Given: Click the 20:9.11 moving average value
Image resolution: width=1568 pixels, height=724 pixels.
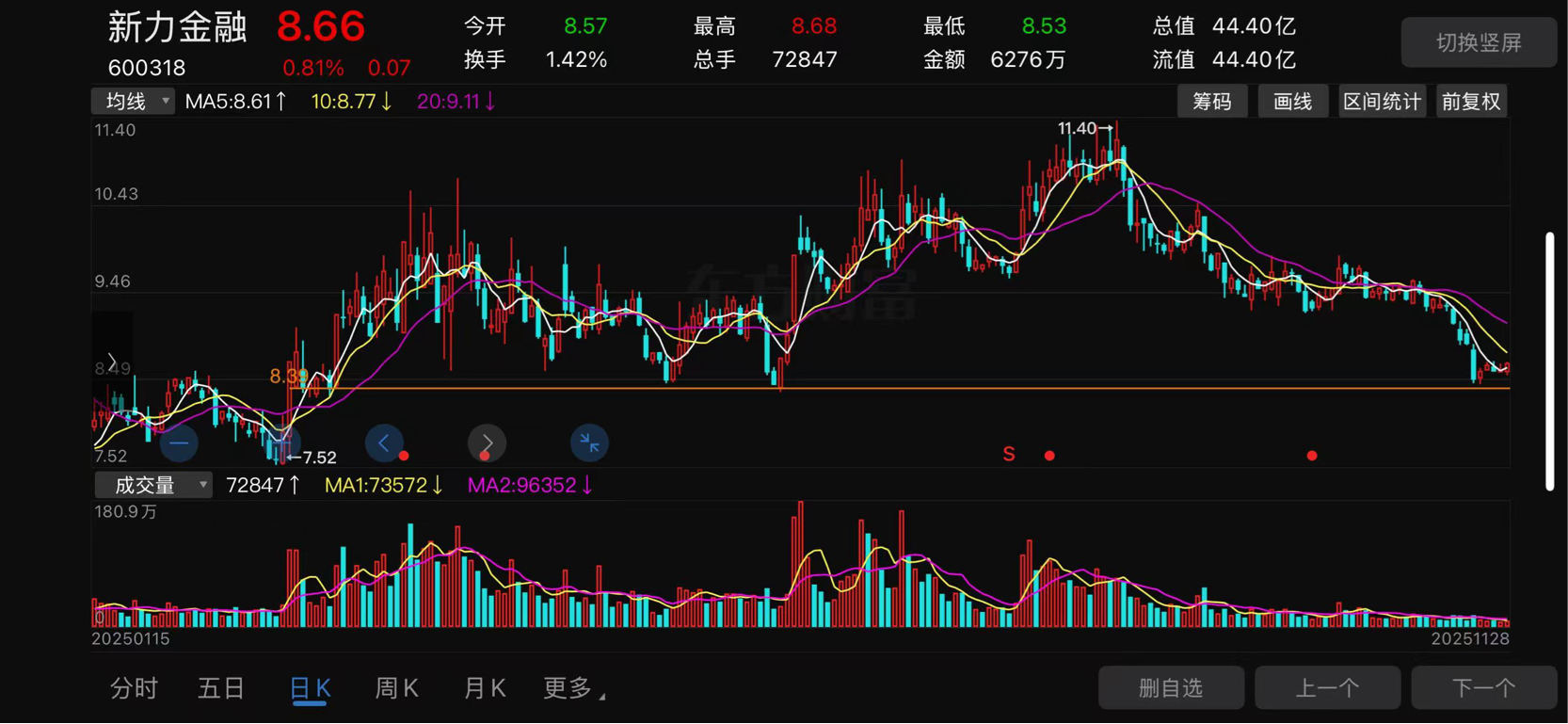Looking at the screenshot, I should click(x=456, y=102).
